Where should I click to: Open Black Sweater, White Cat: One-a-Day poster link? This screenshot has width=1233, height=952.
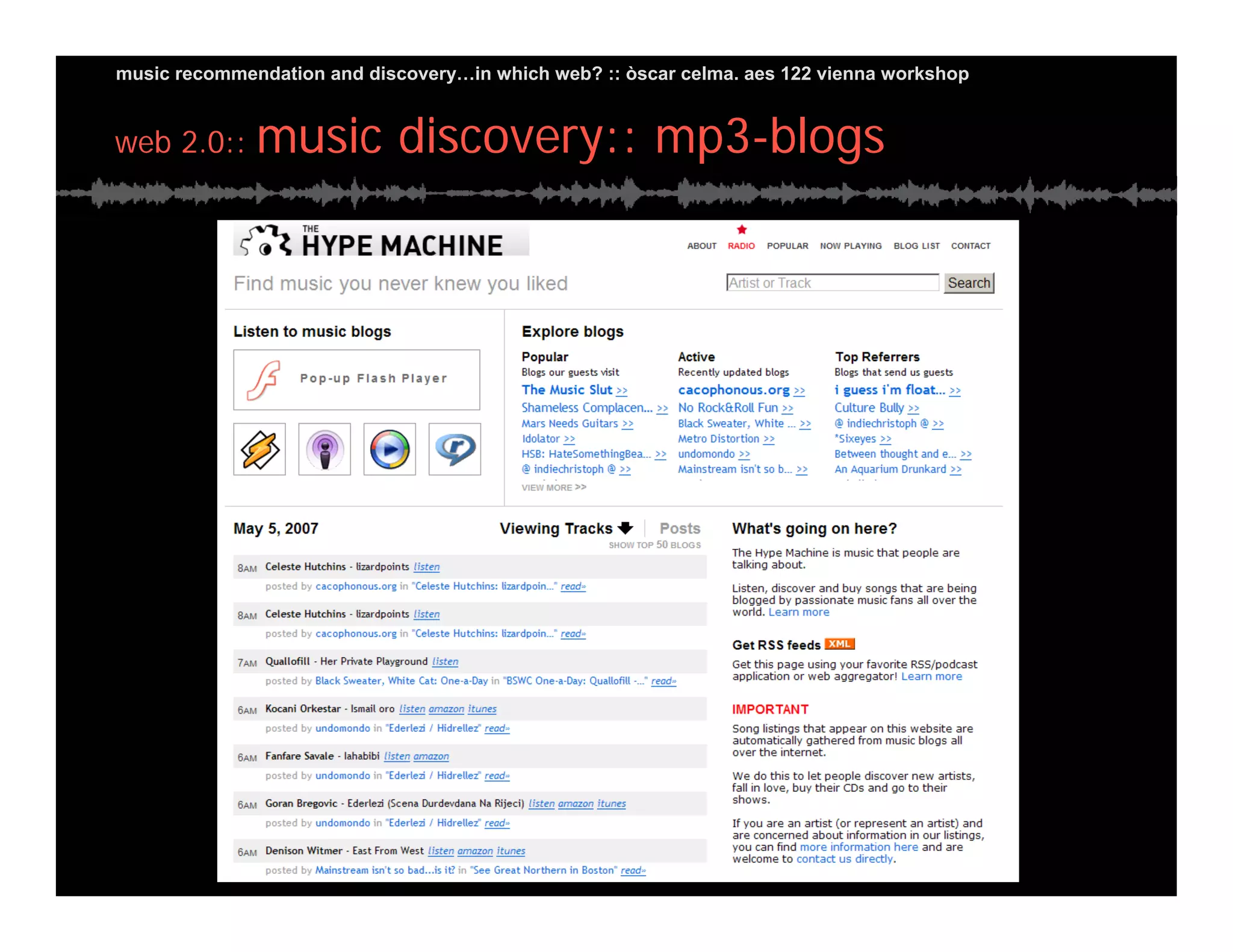pyautogui.click(x=402, y=681)
